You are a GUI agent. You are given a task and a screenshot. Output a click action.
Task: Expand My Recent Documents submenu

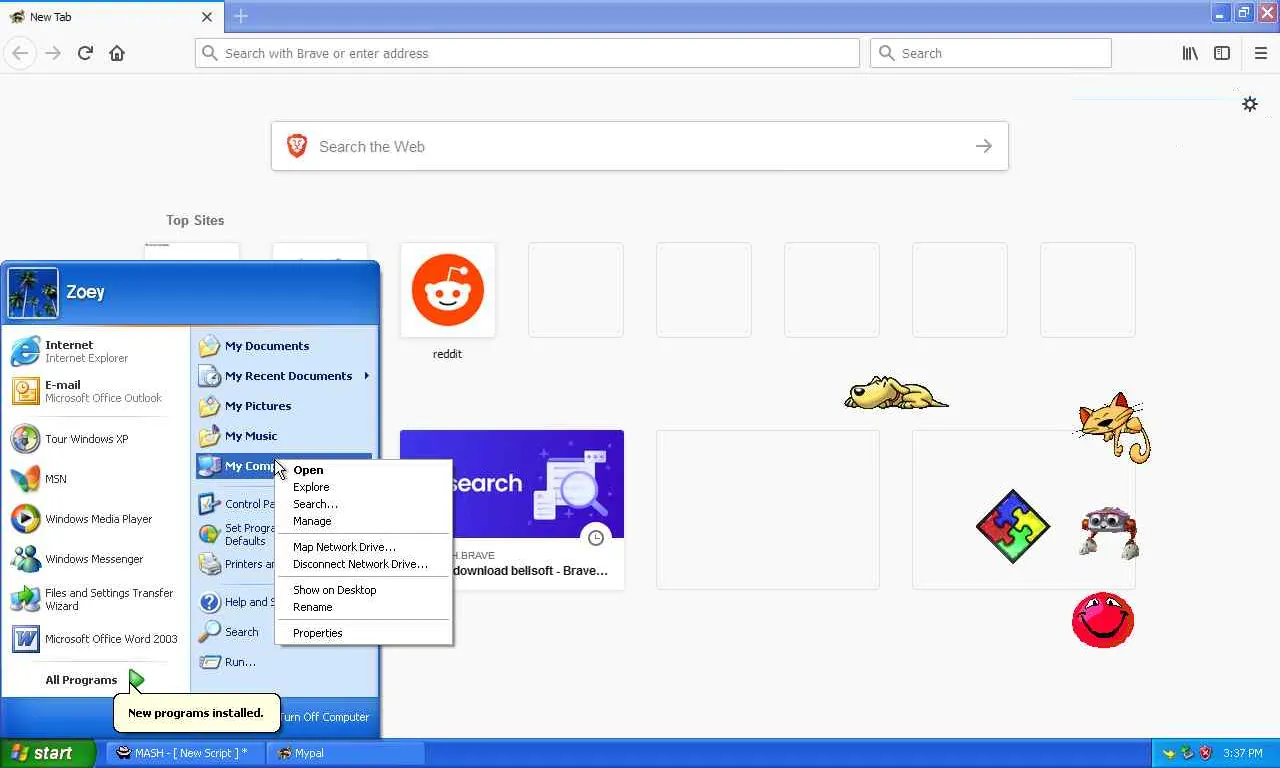pos(284,376)
